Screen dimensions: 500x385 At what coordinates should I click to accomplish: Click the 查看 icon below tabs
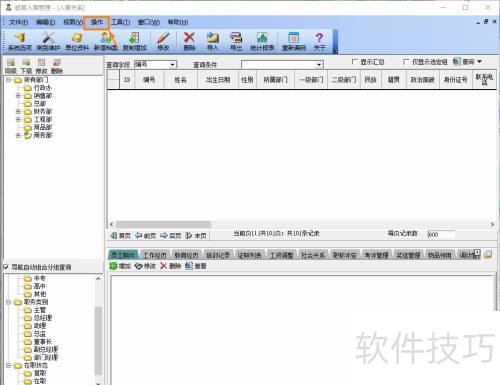pos(196,266)
